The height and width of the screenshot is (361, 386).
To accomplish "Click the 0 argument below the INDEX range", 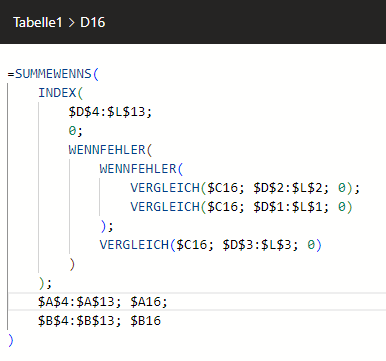I will 72,131.
